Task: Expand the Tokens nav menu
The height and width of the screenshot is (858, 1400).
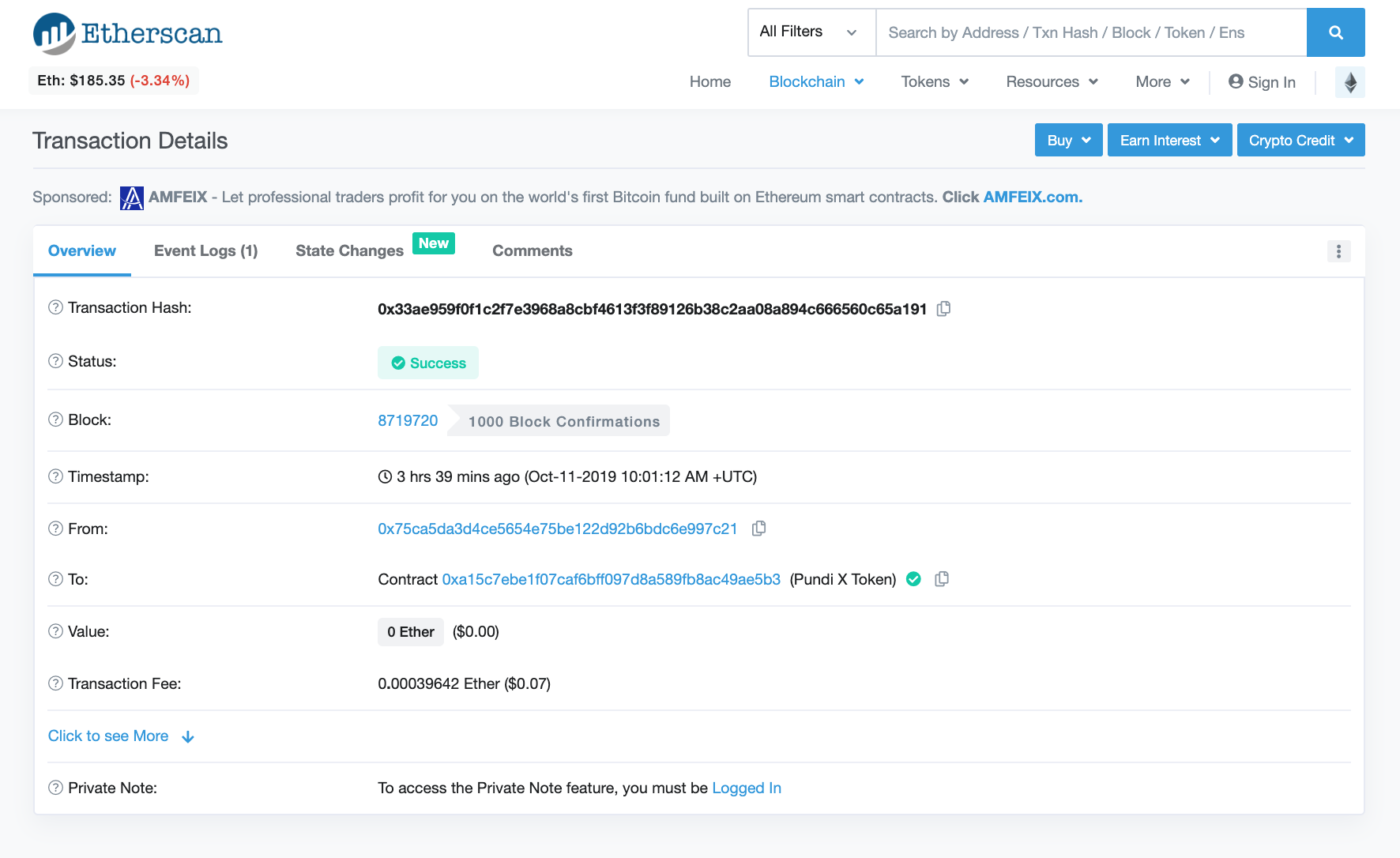Action: click(935, 81)
